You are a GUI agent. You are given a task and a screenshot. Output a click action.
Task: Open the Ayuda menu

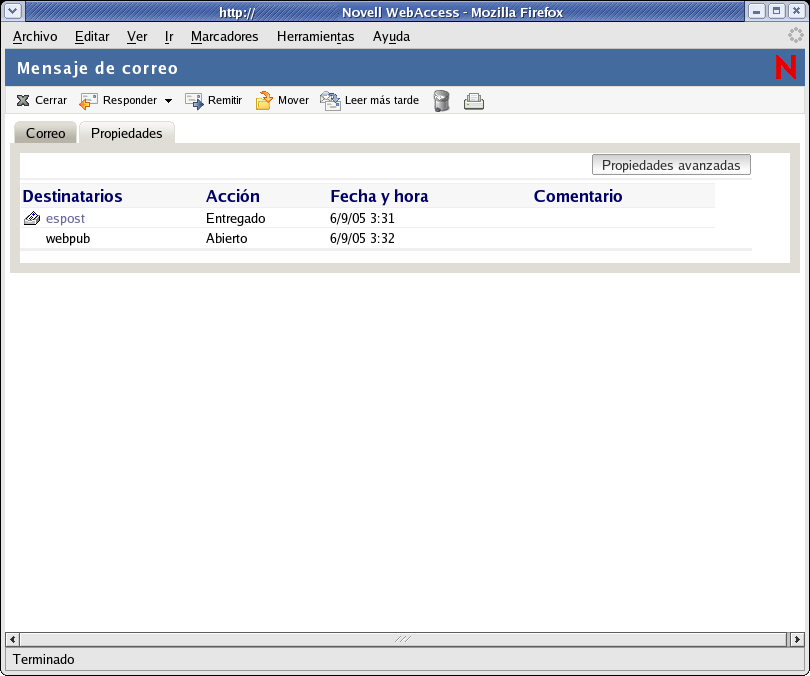click(x=392, y=37)
